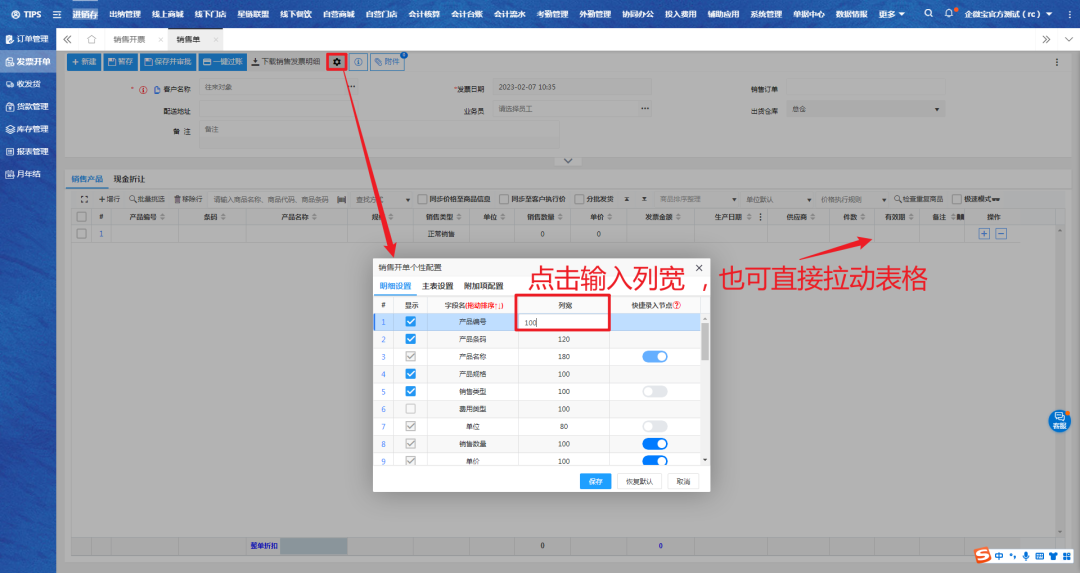Switch to 主表设置 tab in dialog
The image size is (1080, 573).
click(437, 286)
